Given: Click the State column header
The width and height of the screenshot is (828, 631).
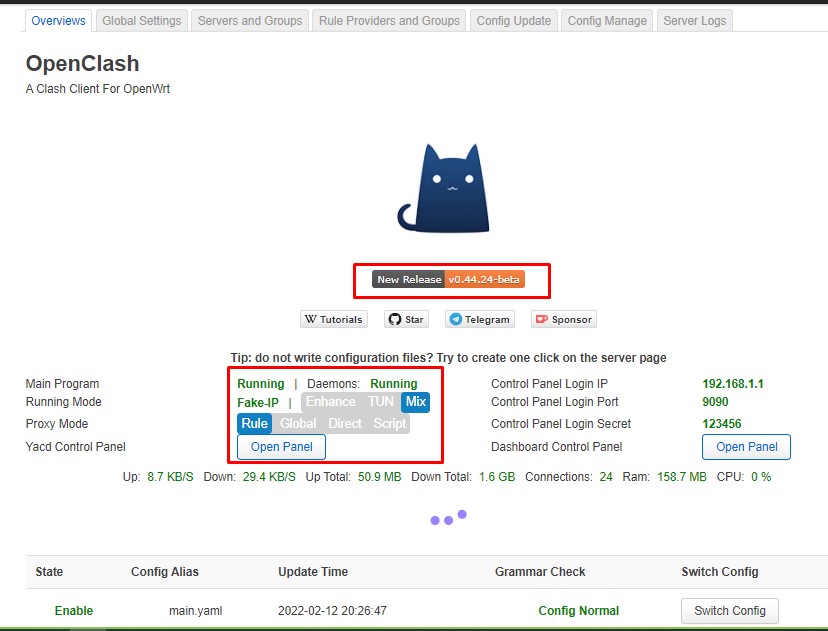Looking at the screenshot, I should point(49,572).
